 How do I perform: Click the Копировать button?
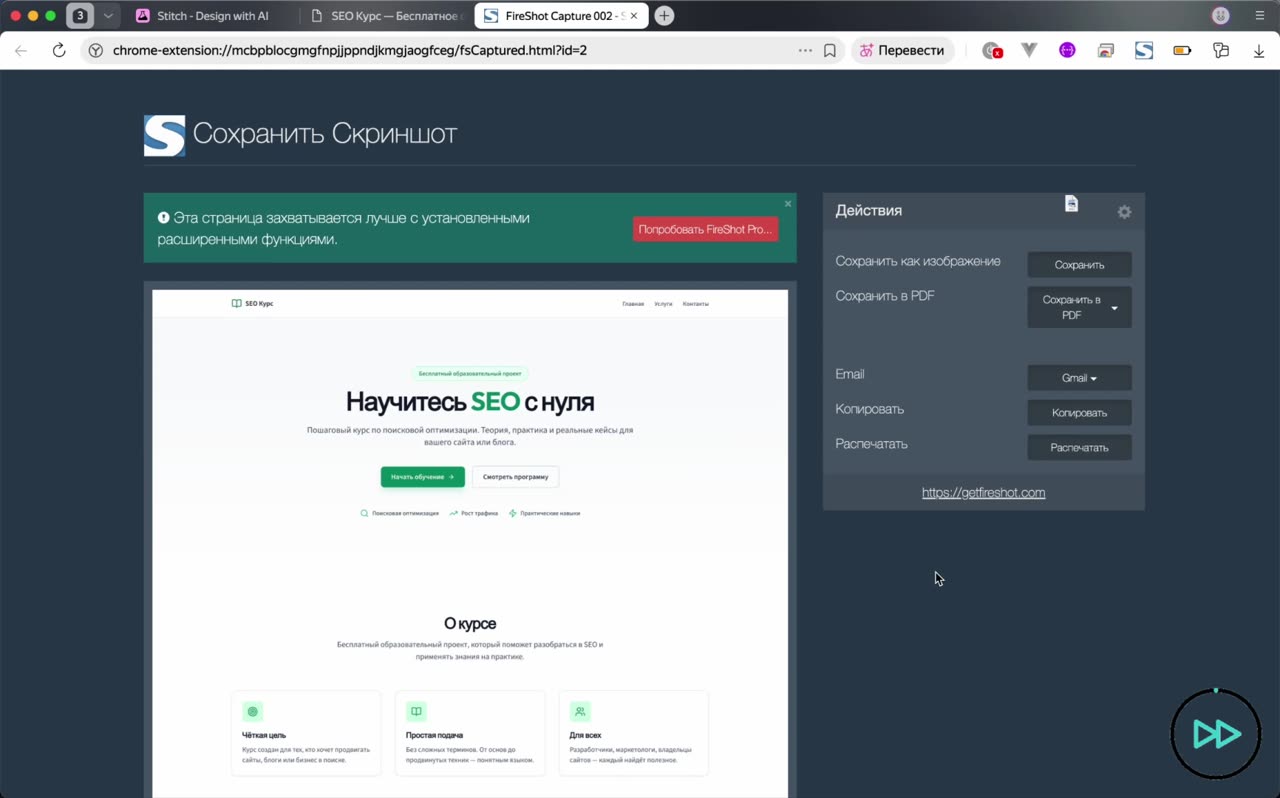[x=1079, y=413]
